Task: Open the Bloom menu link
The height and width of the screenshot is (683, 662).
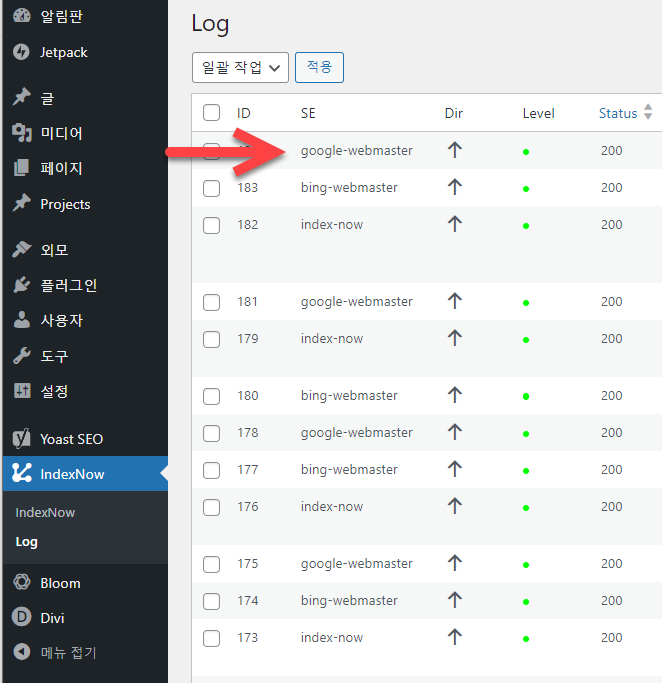Action: pyautogui.click(x=60, y=583)
